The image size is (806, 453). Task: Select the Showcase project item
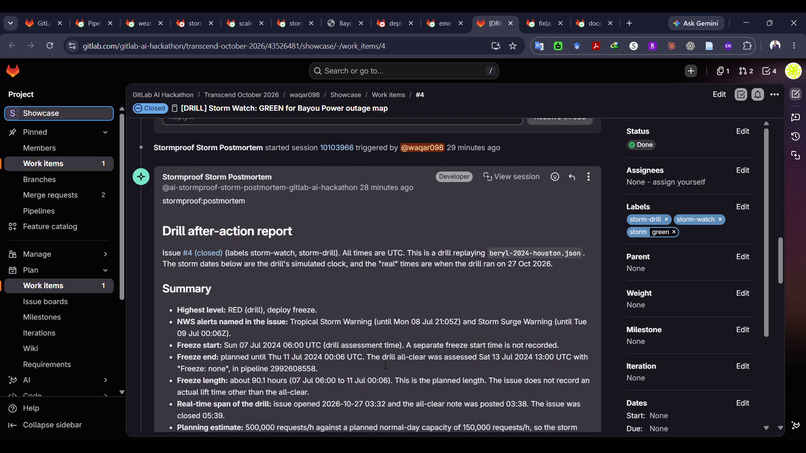pos(59,113)
